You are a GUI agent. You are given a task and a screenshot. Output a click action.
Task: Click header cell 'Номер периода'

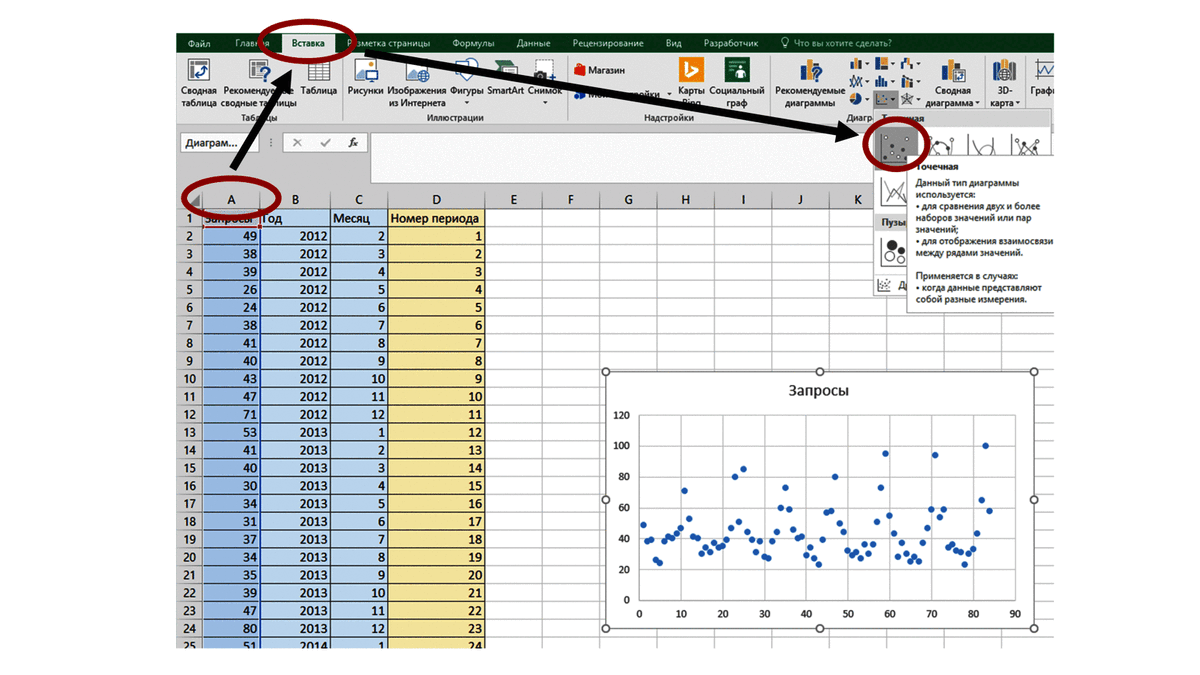[436, 218]
